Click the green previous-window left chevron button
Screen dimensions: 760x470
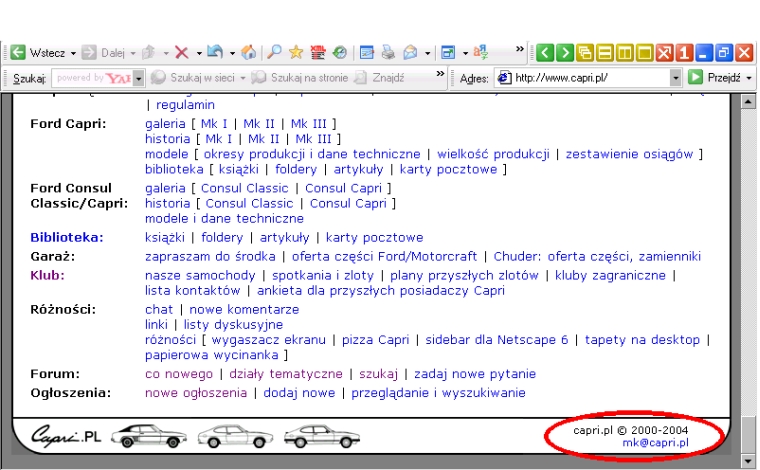pos(545,52)
